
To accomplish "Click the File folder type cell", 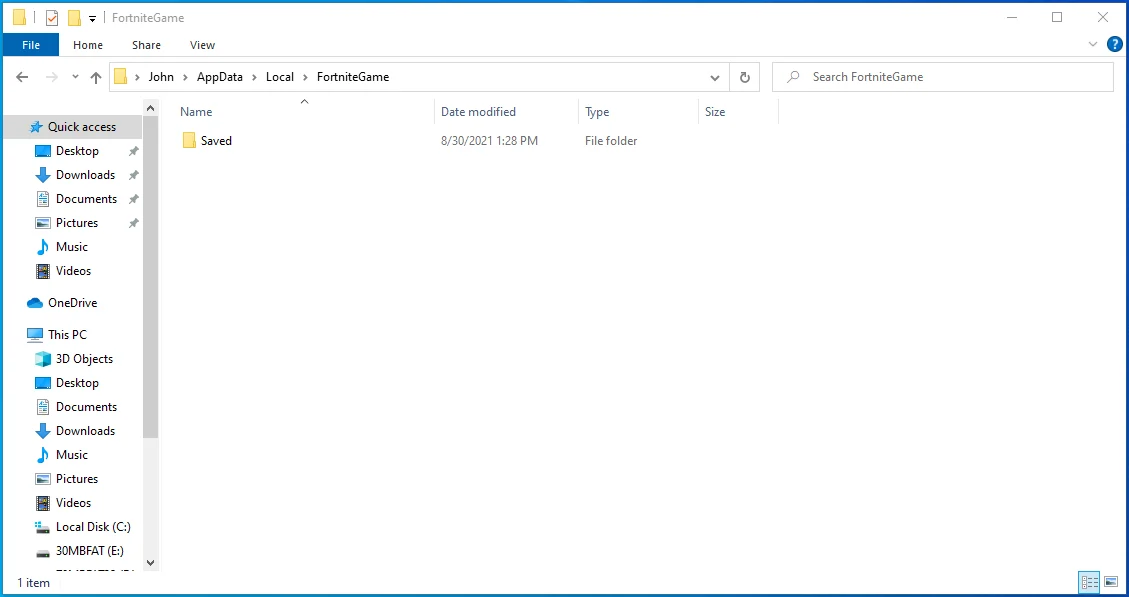I will [611, 140].
